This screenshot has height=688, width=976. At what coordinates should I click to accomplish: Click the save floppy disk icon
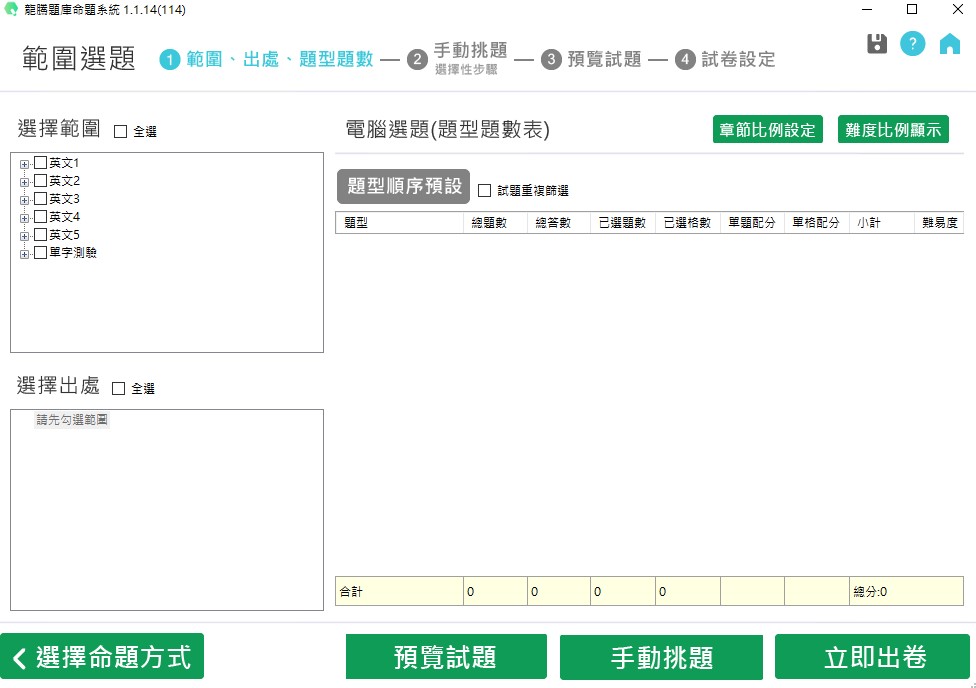click(877, 44)
